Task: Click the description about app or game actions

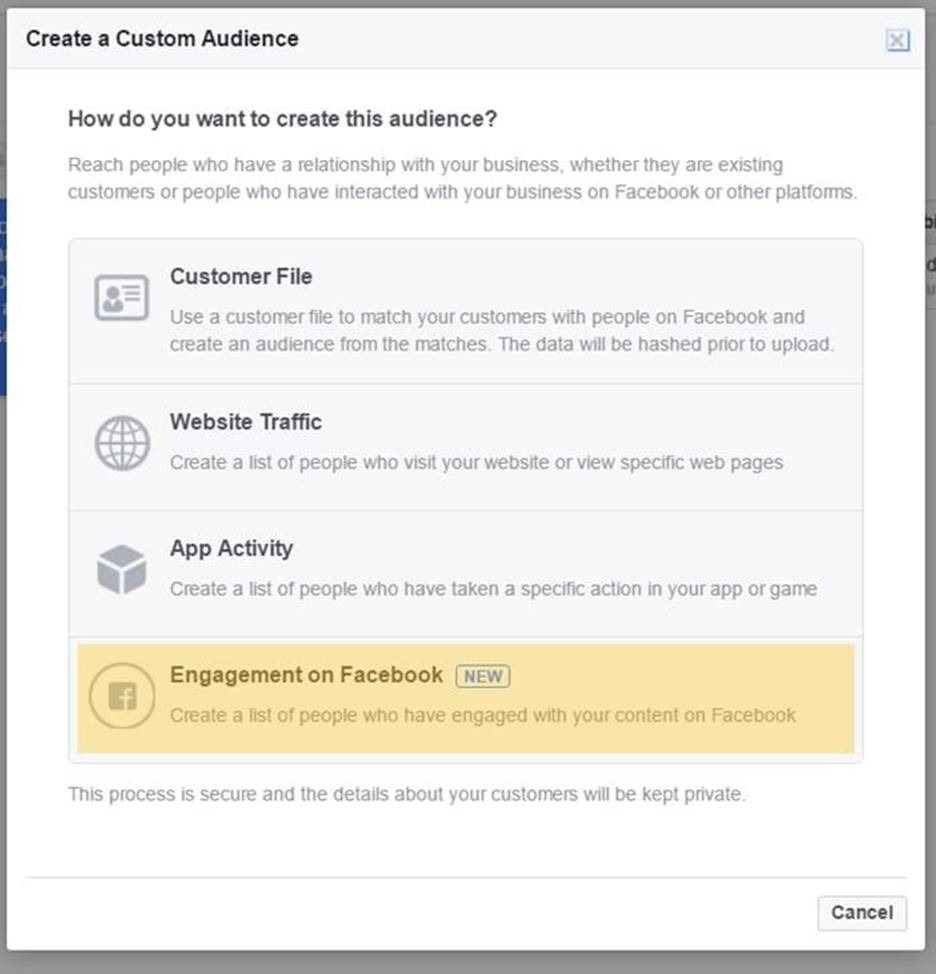Action: [493, 589]
